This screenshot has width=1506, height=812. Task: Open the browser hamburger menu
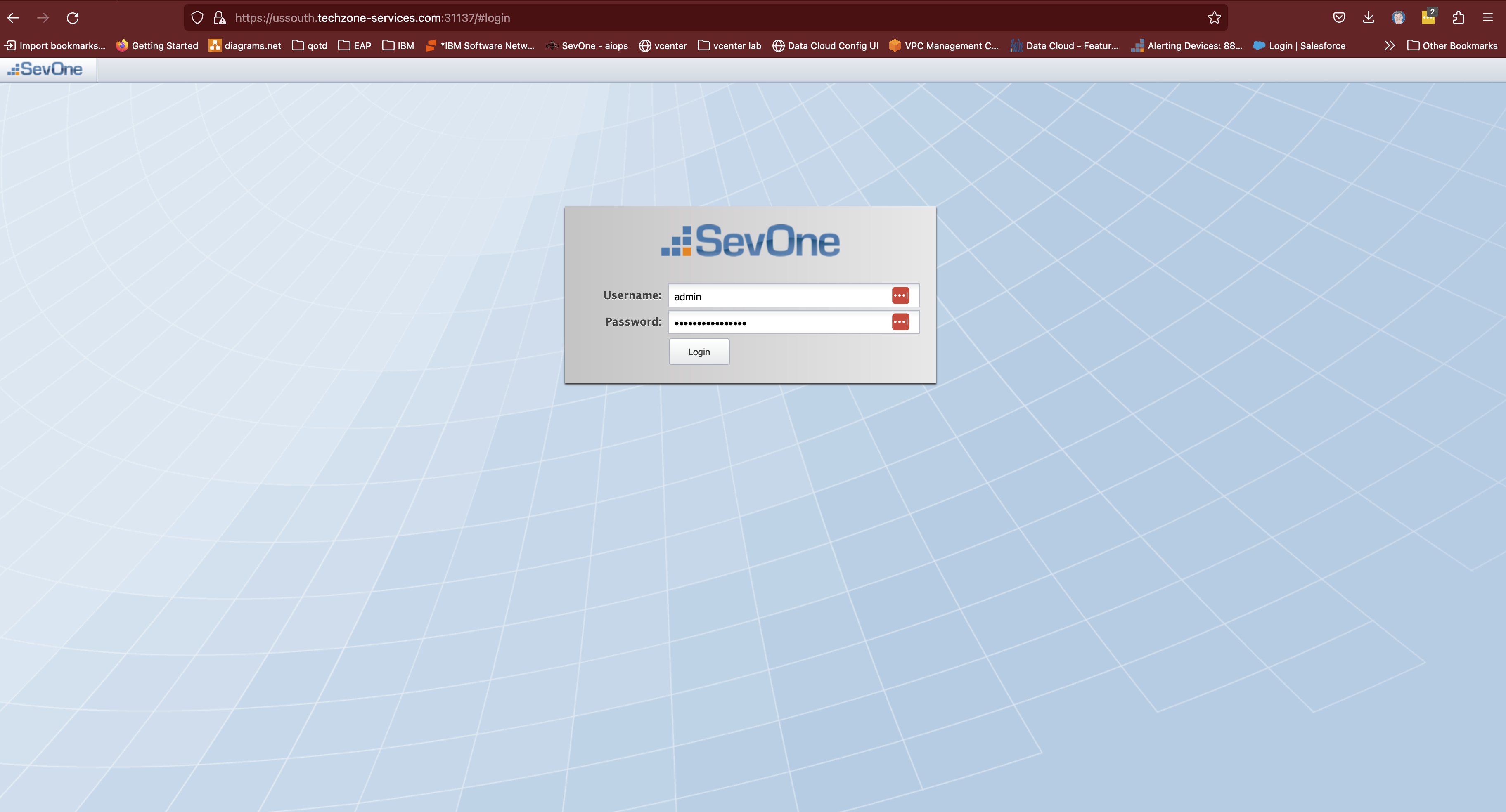1488,17
